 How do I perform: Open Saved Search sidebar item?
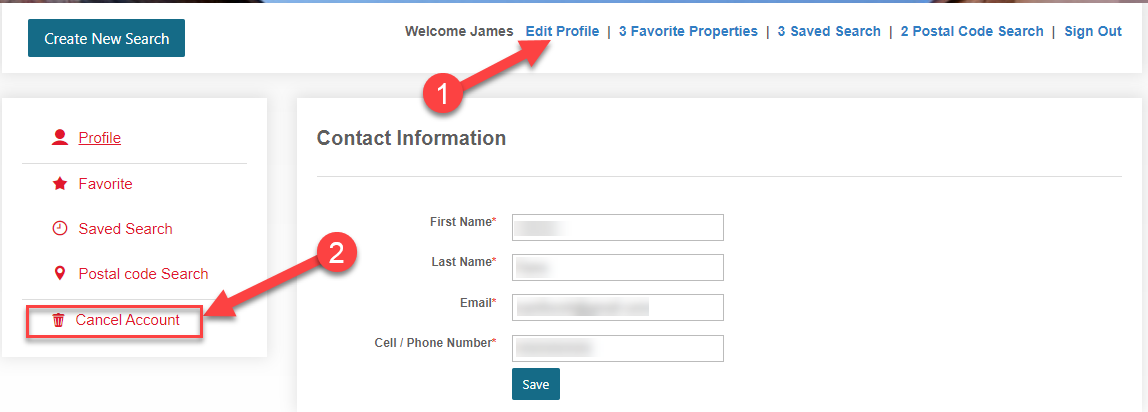[125, 229]
